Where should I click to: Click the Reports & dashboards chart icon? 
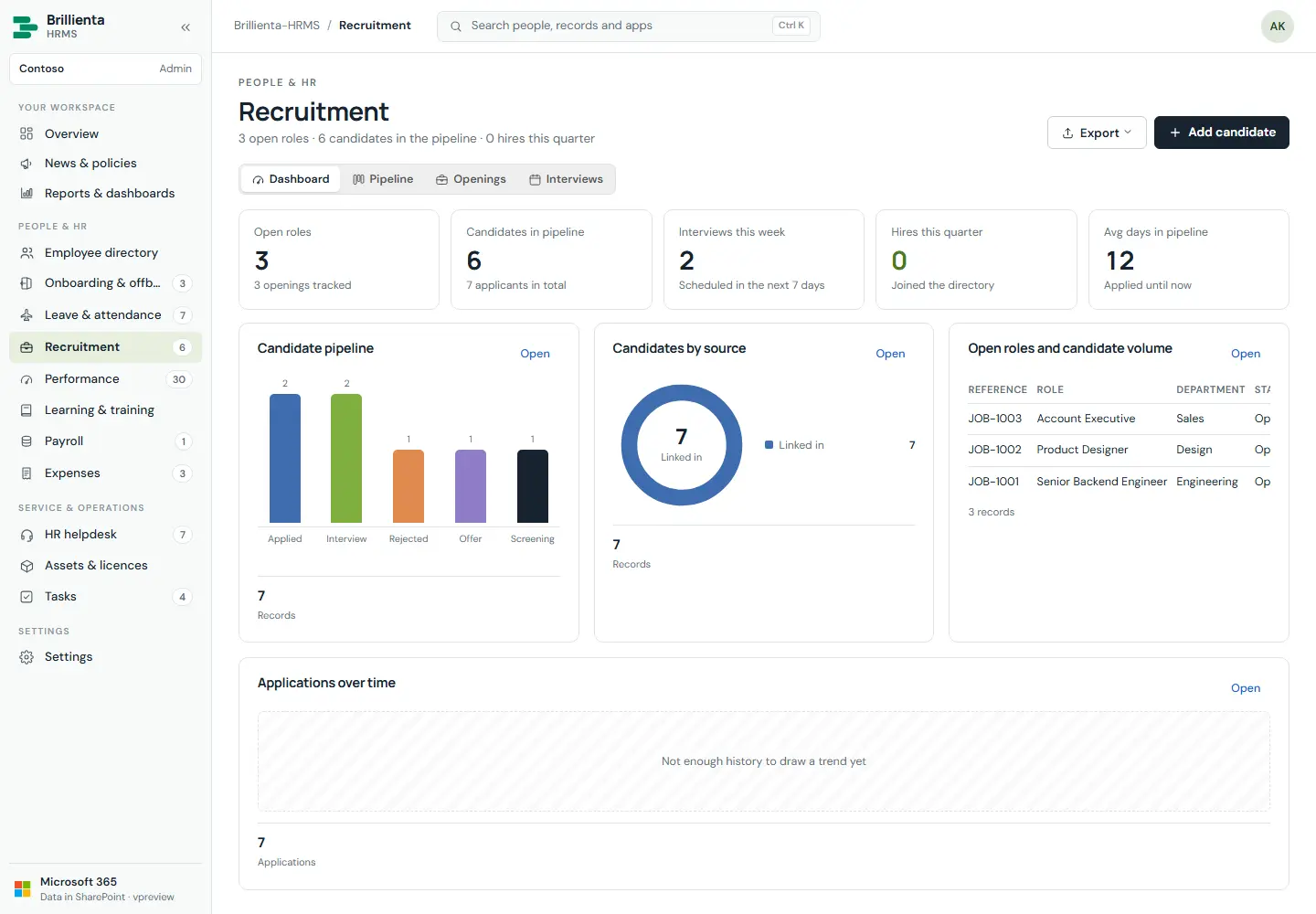27,194
